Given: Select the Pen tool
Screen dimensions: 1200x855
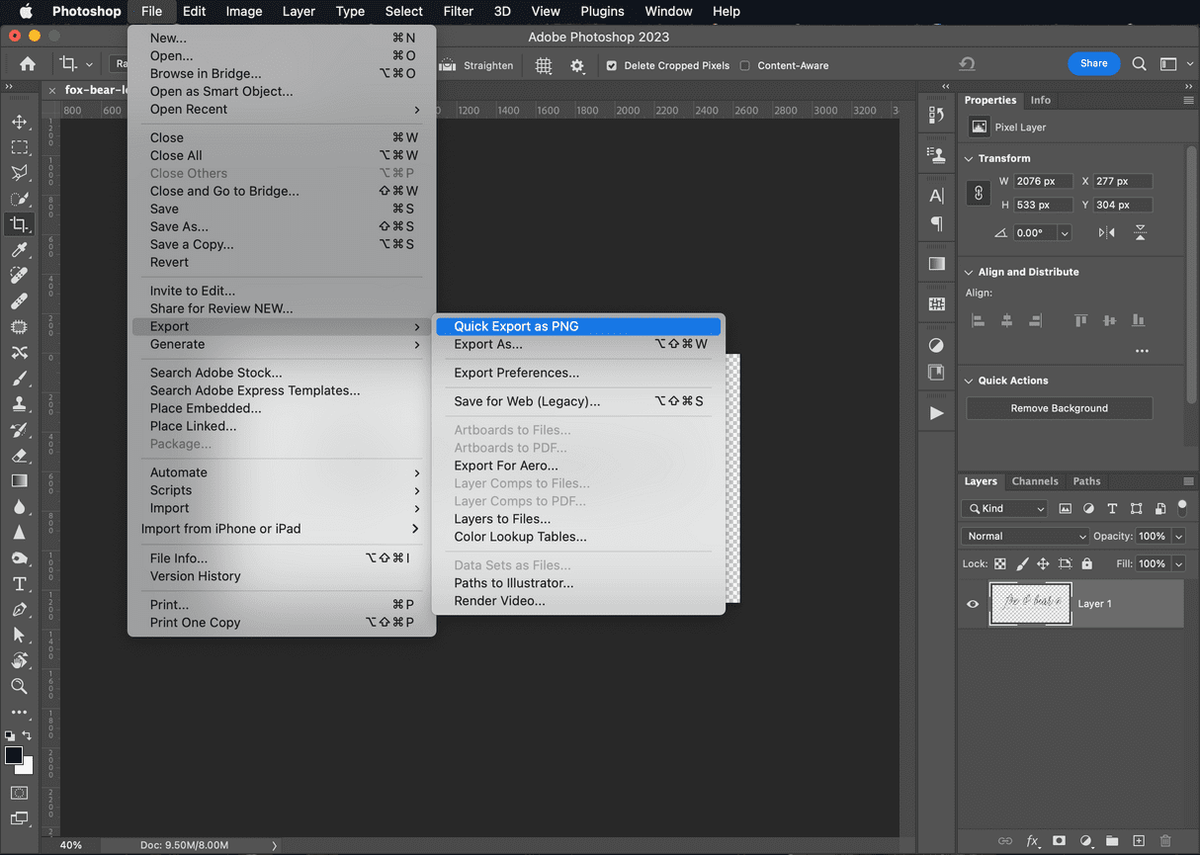Looking at the screenshot, I should pyautogui.click(x=19, y=609).
